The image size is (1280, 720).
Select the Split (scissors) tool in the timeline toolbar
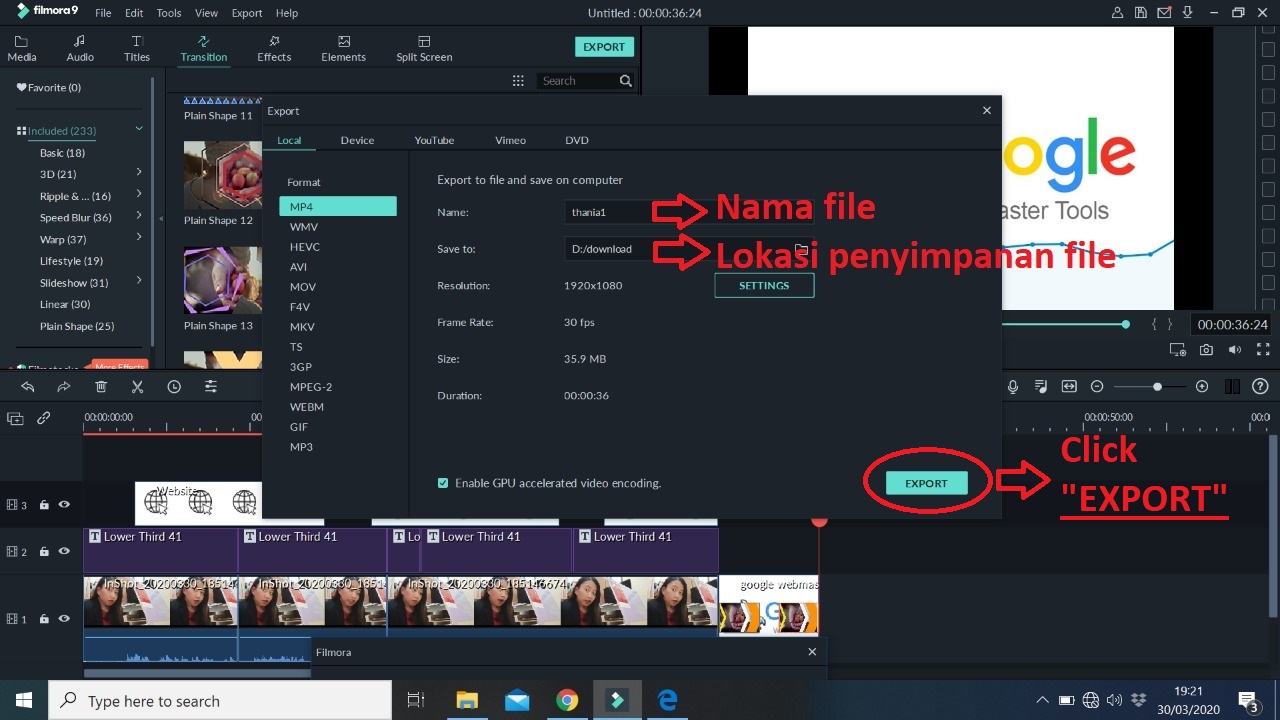click(x=137, y=386)
